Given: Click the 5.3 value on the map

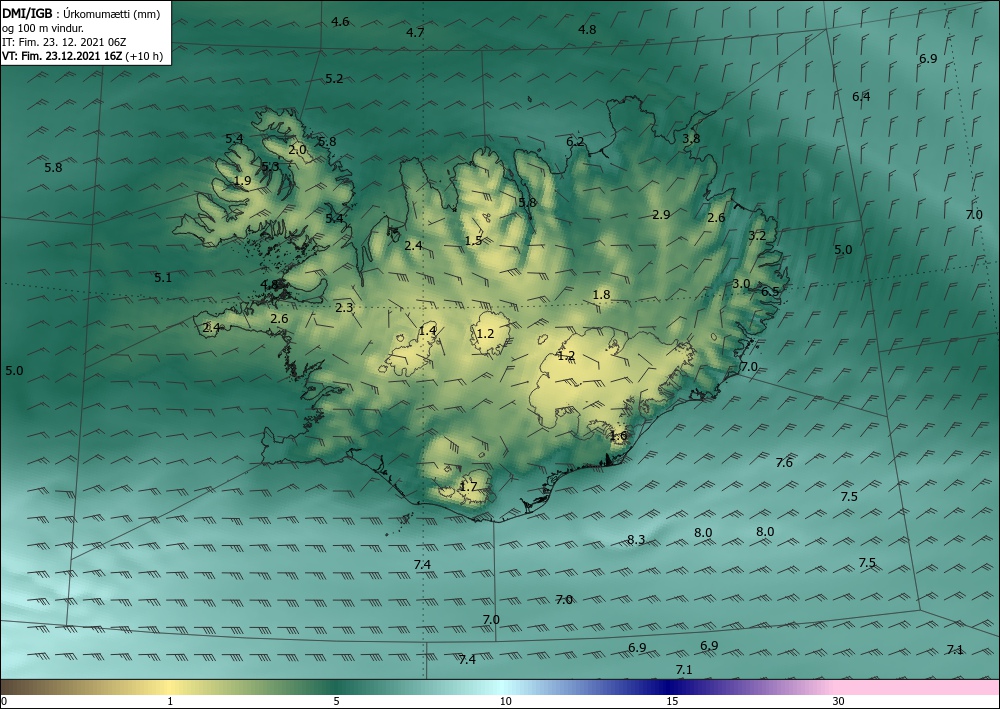Looking at the screenshot, I should pyautogui.click(x=270, y=167).
